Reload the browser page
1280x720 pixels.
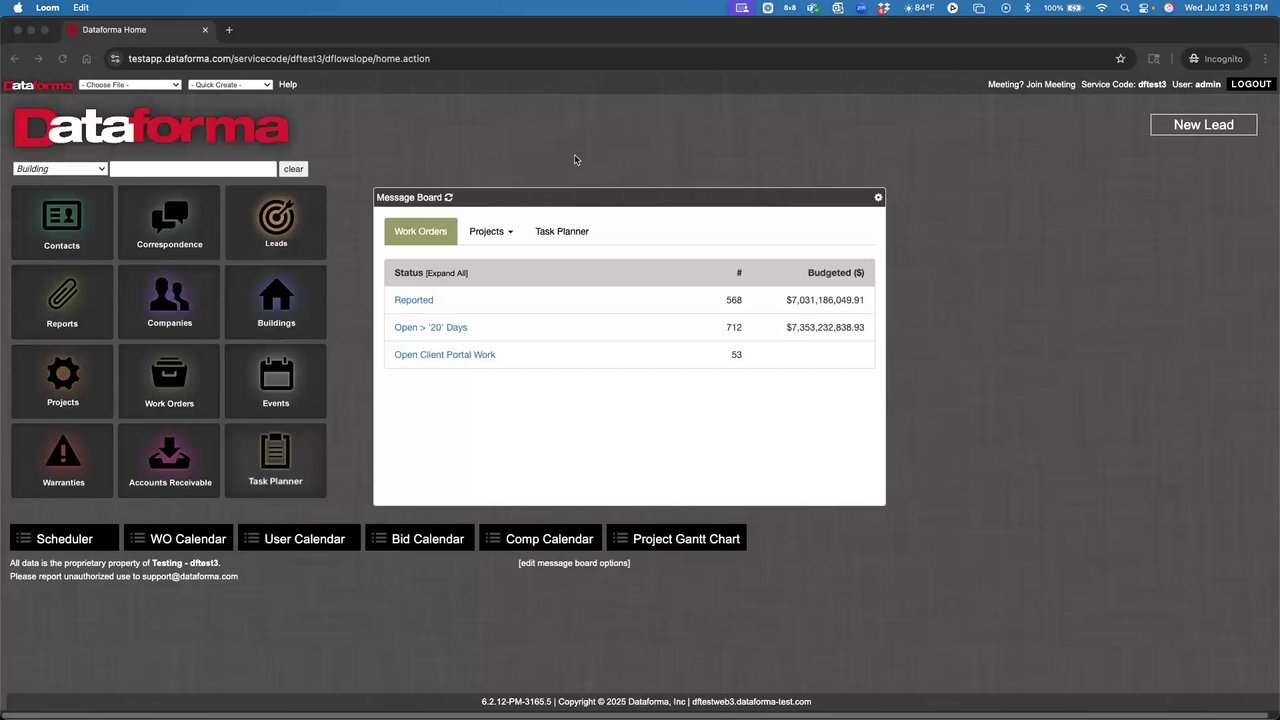click(62, 59)
